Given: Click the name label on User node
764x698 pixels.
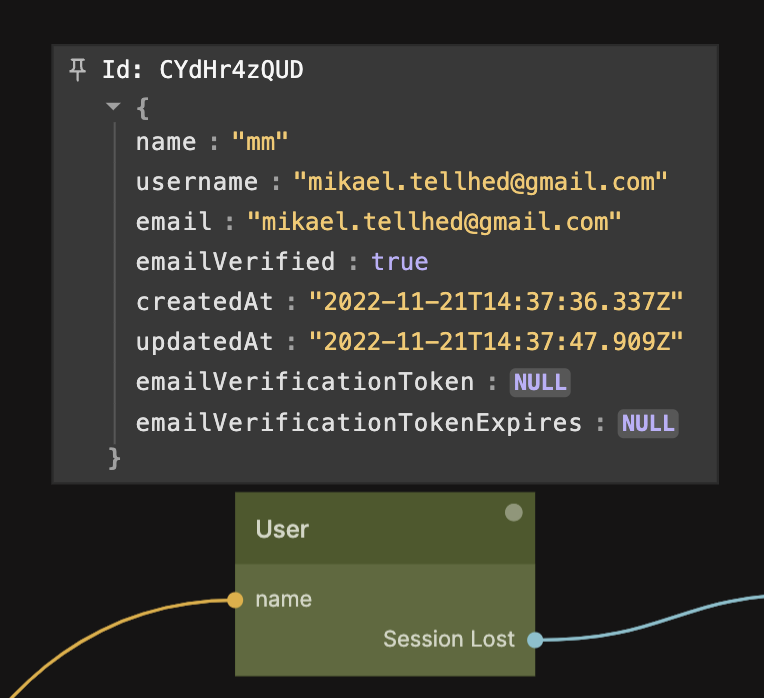Looking at the screenshot, I should (x=283, y=600).
